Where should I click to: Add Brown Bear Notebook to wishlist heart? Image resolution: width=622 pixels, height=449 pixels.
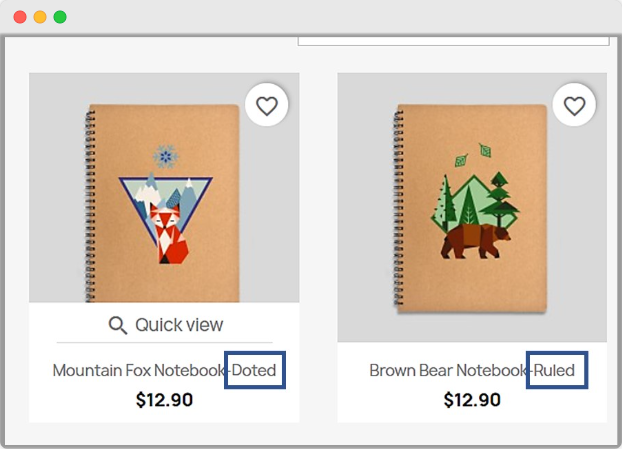[x=574, y=106]
